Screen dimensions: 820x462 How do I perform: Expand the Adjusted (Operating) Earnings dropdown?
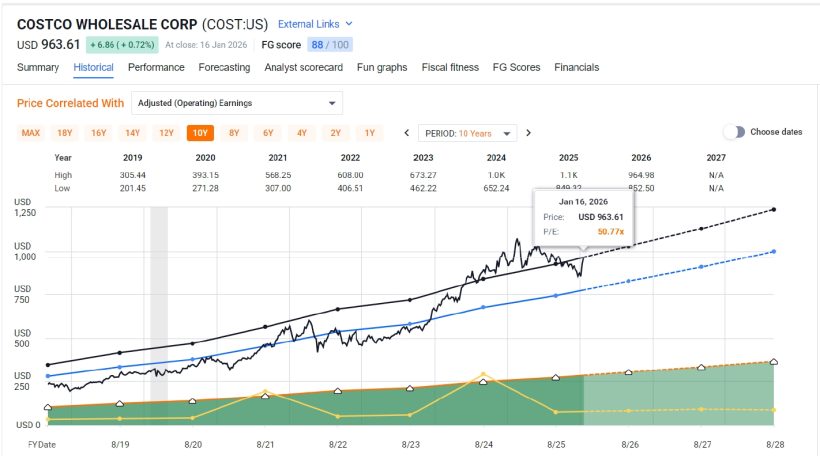(236, 103)
